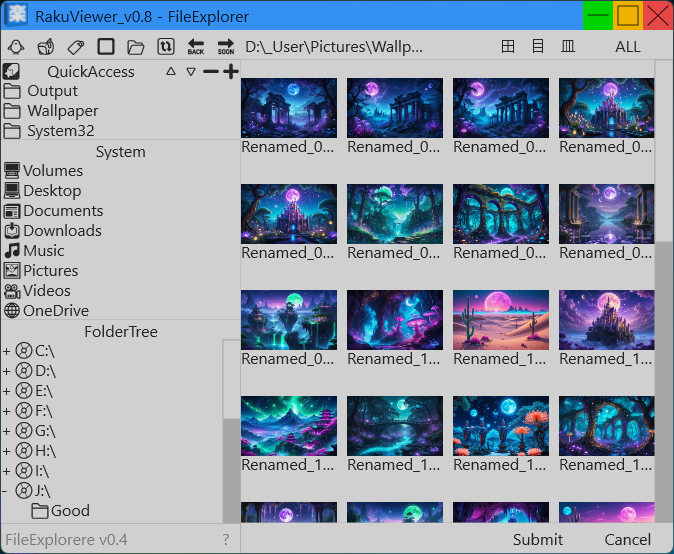
Task: Select the first ruins thumbnail in top row
Action: (x=289, y=108)
